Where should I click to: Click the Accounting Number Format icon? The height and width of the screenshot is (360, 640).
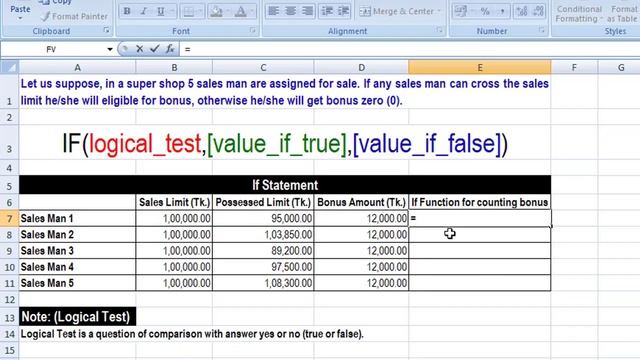point(461,11)
